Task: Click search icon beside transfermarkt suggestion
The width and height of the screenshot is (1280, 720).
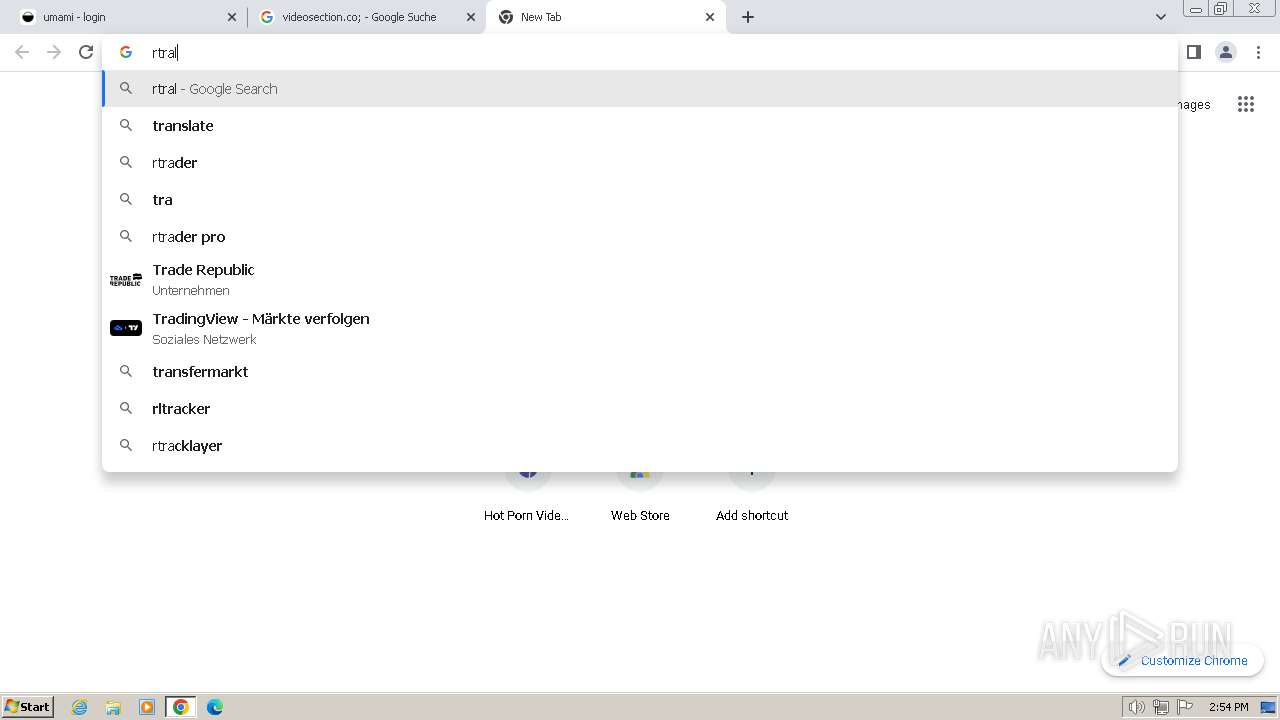Action: coord(126,371)
